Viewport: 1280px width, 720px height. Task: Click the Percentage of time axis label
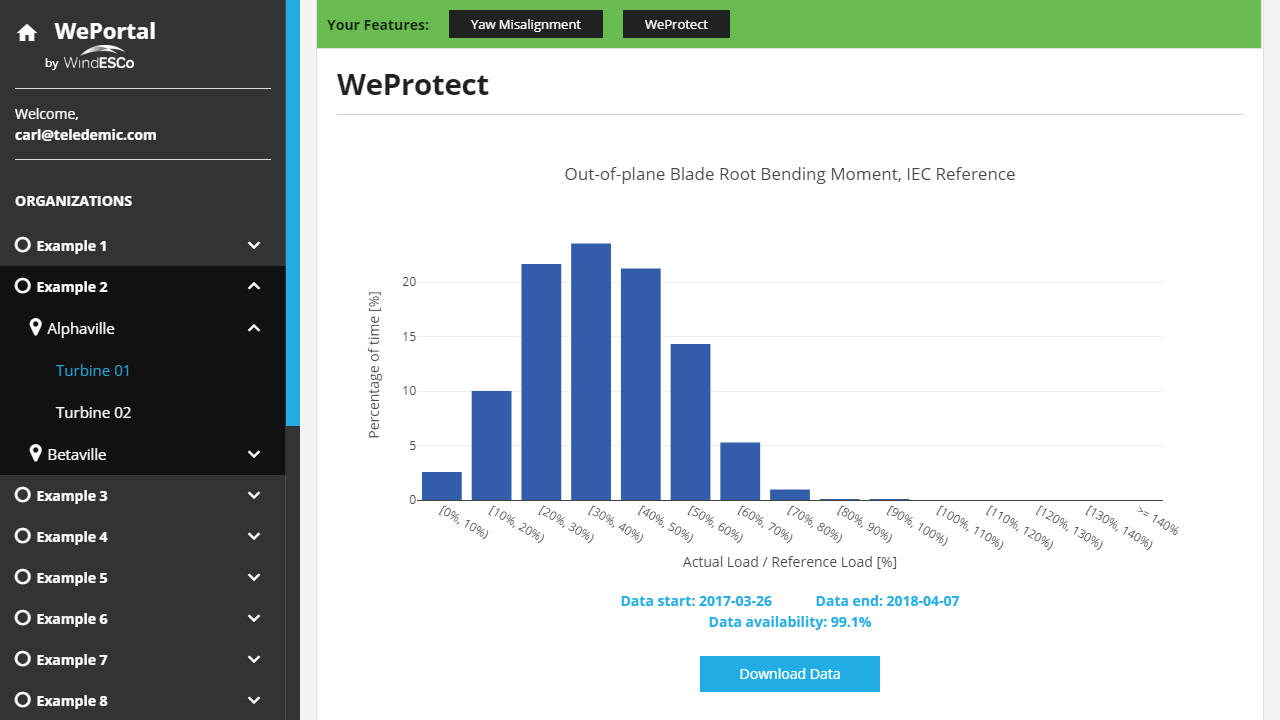coord(374,365)
